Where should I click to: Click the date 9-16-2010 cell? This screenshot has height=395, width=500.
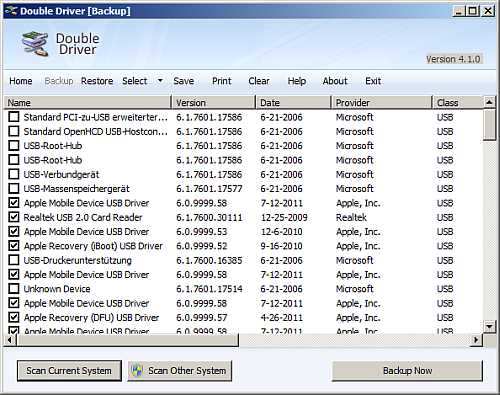point(282,246)
